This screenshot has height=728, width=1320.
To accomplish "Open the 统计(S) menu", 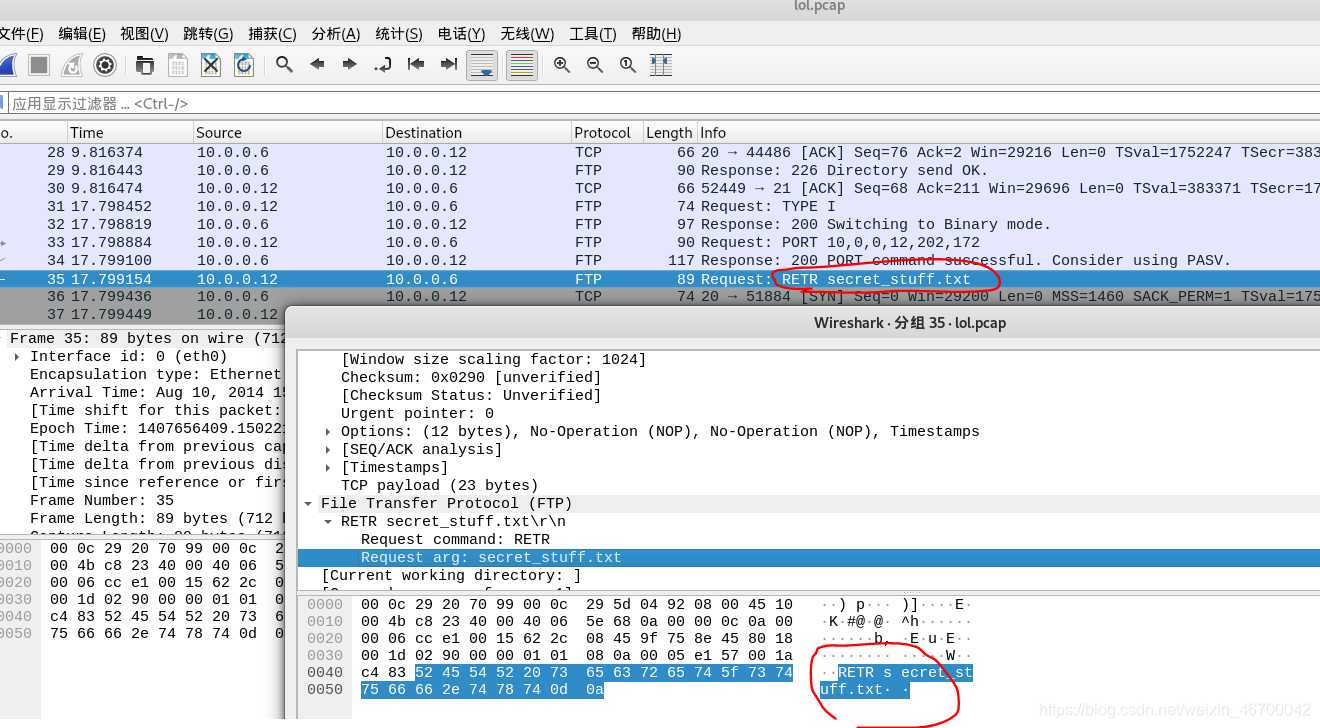I will coord(399,34).
